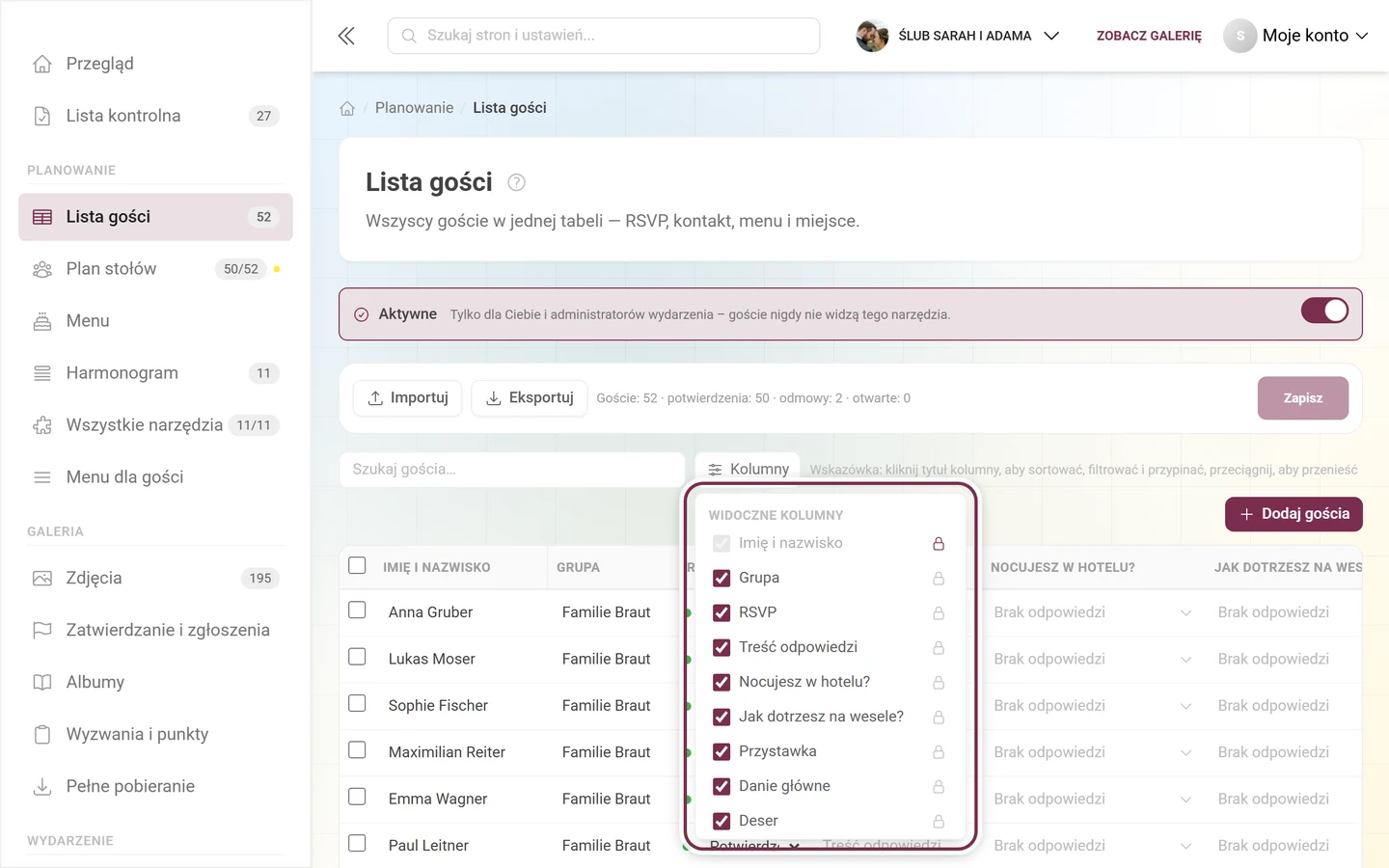The height and width of the screenshot is (868, 1389).
Task: Click the lock icon next to Nocujesz w hotelu?
Action: click(x=939, y=683)
